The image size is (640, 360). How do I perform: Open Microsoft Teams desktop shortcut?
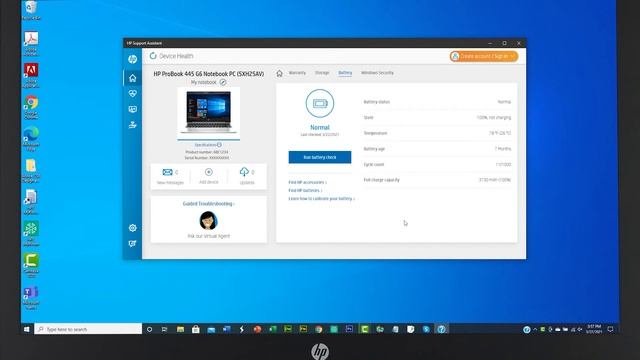[x=31, y=297]
